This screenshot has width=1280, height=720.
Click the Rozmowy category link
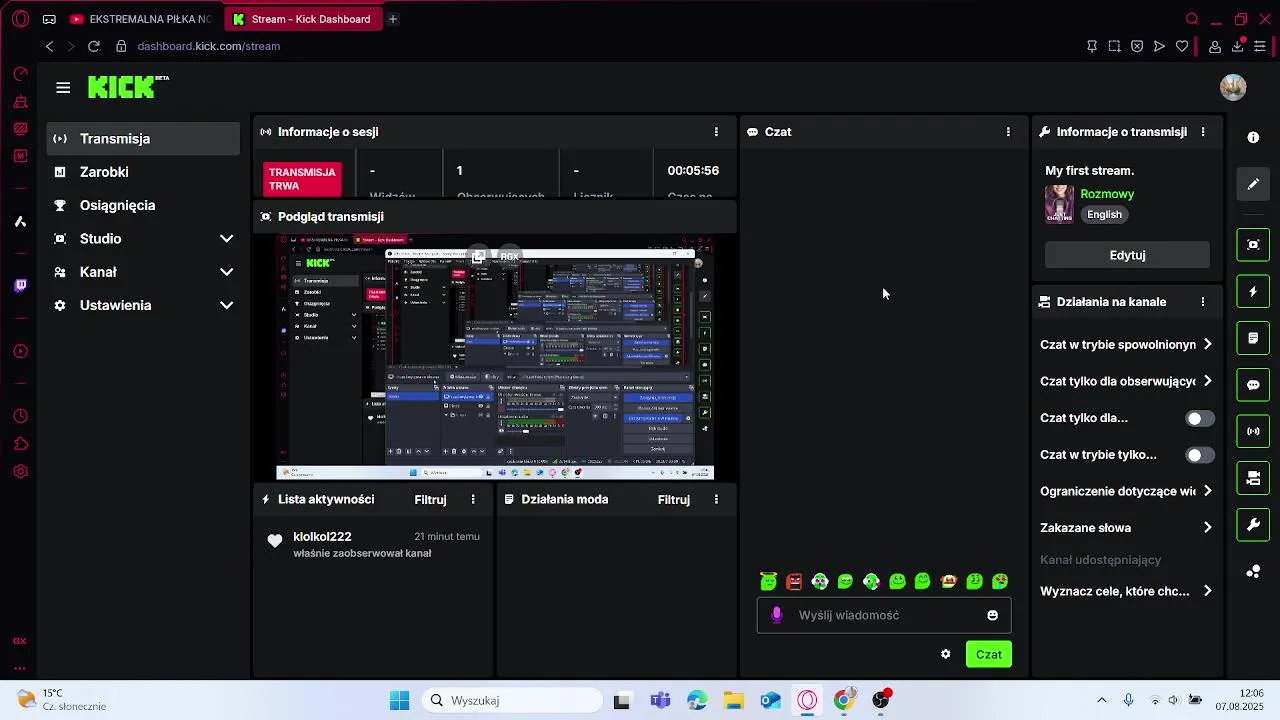tap(1107, 194)
